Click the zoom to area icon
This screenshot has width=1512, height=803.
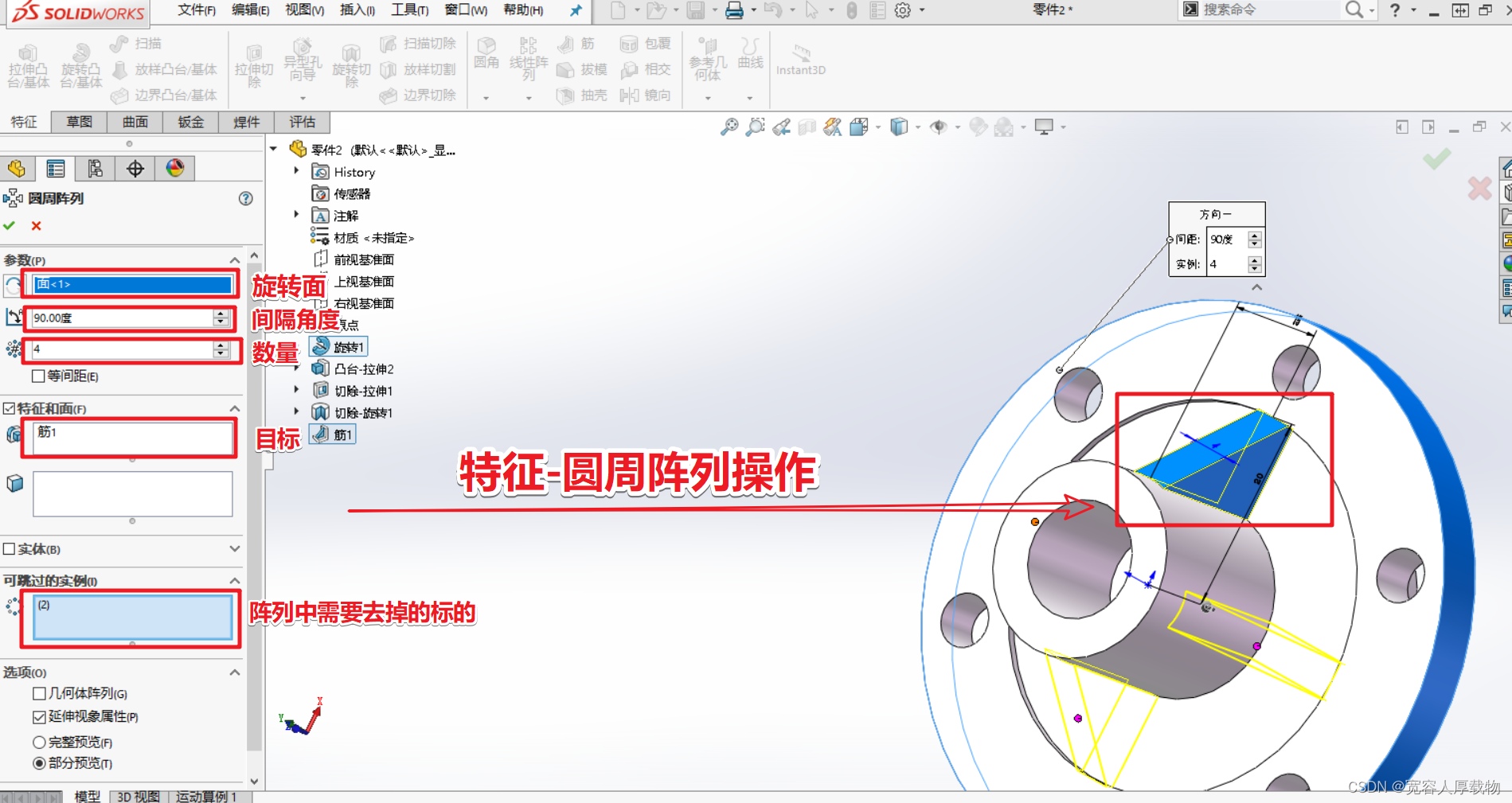pyautogui.click(x=755, y=127)
